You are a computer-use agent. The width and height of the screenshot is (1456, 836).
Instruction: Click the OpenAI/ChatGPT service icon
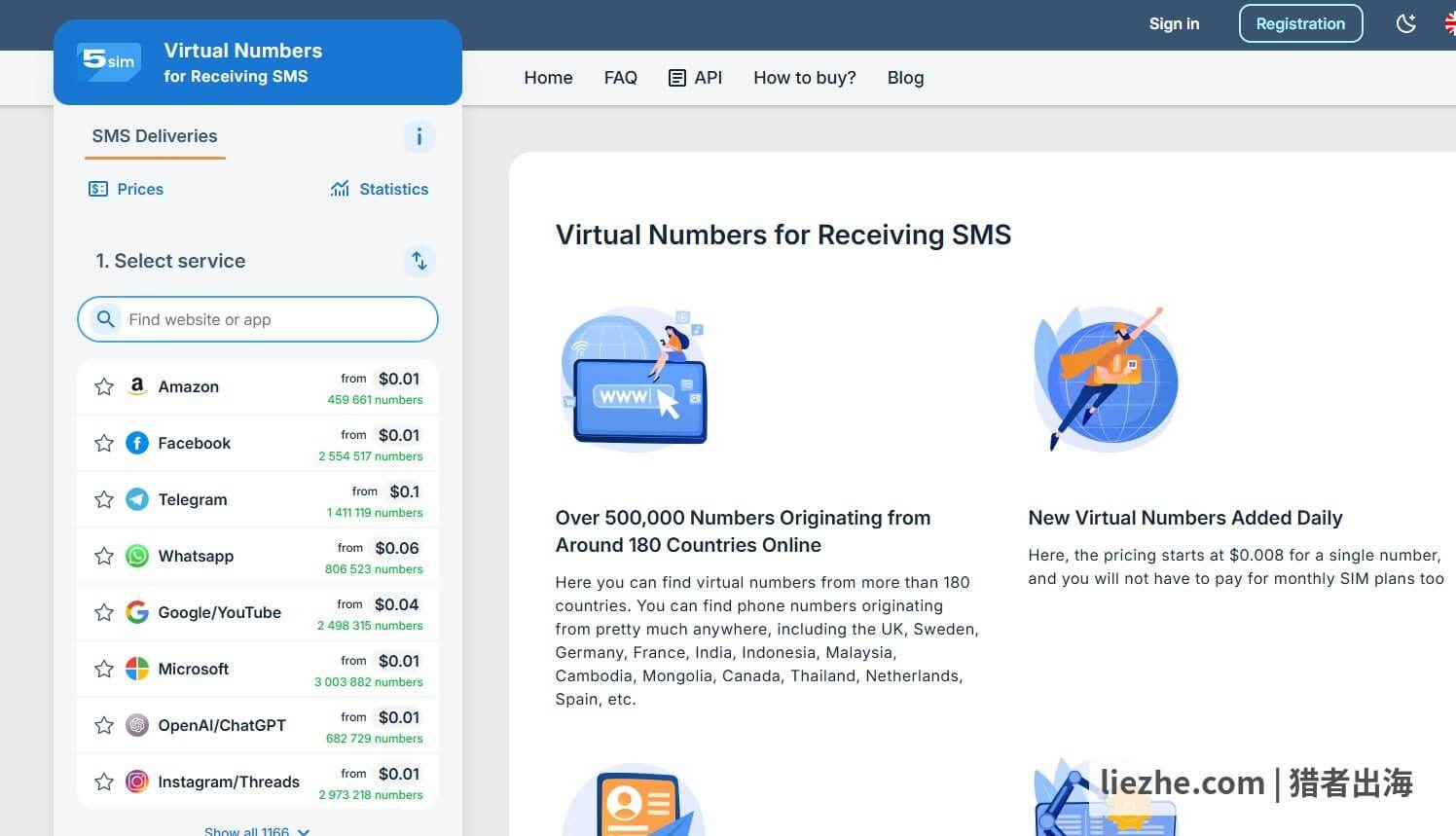point(137,725)
